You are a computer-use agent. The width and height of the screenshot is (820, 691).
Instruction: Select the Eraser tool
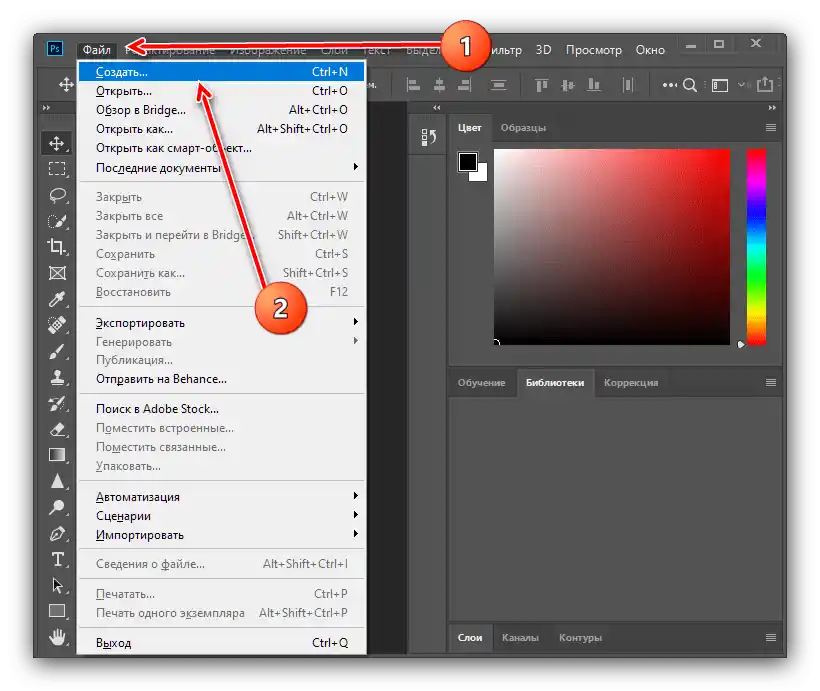(x=56, y=429)
